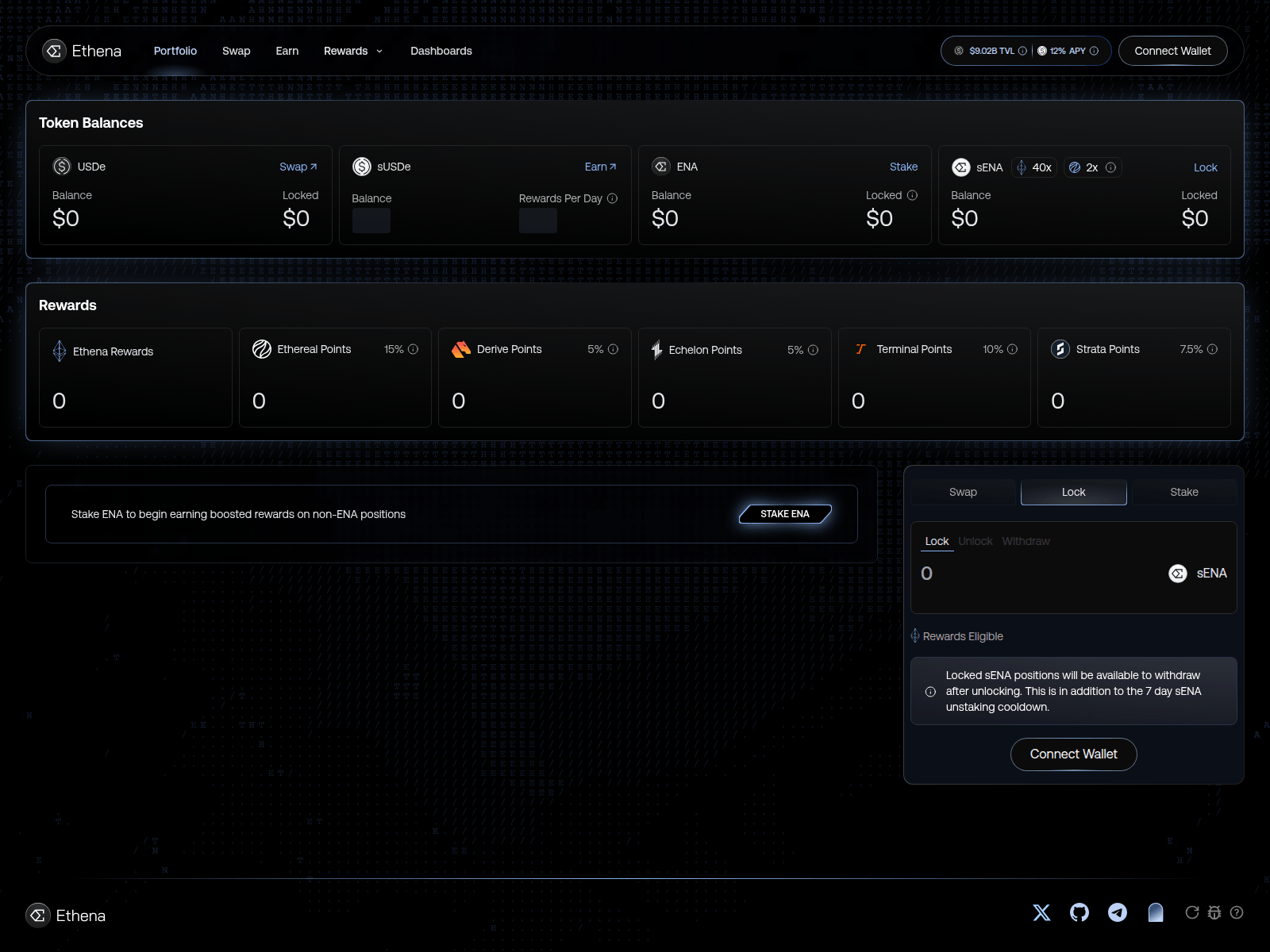Click the Derive Points logo icon
The width and height of the screenshot is (1270, 952).
pyautogui.click(x=461, y=349)
